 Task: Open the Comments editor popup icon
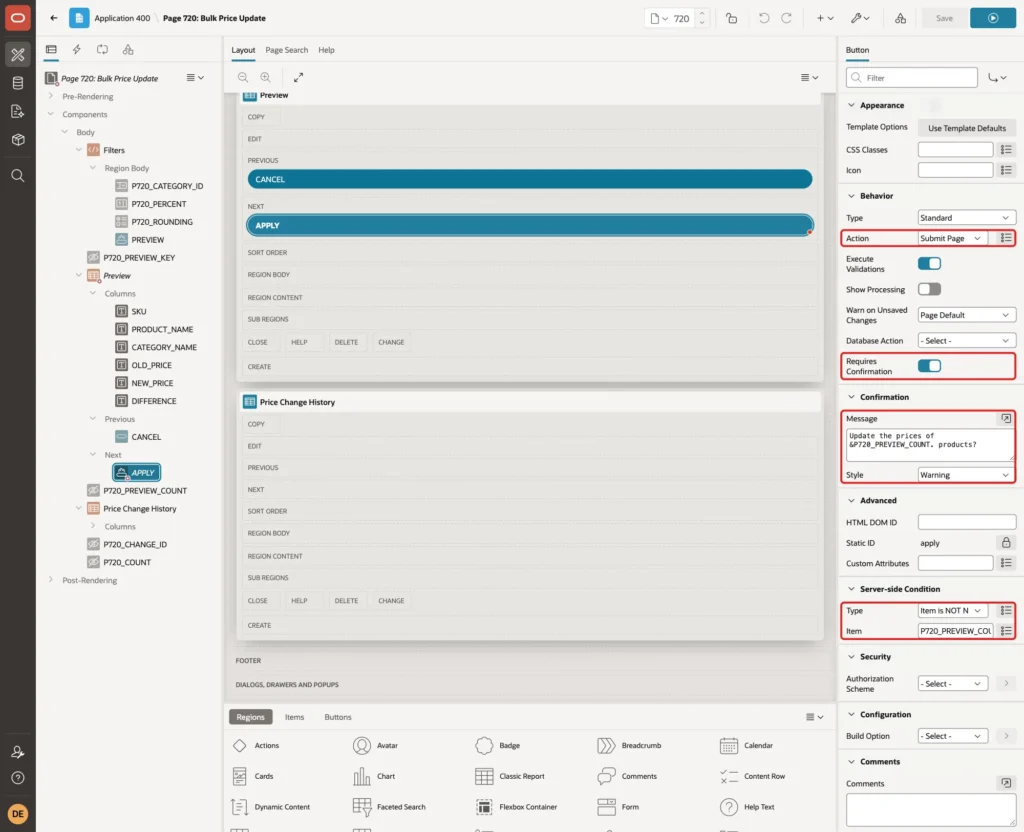coord(1006,782)
